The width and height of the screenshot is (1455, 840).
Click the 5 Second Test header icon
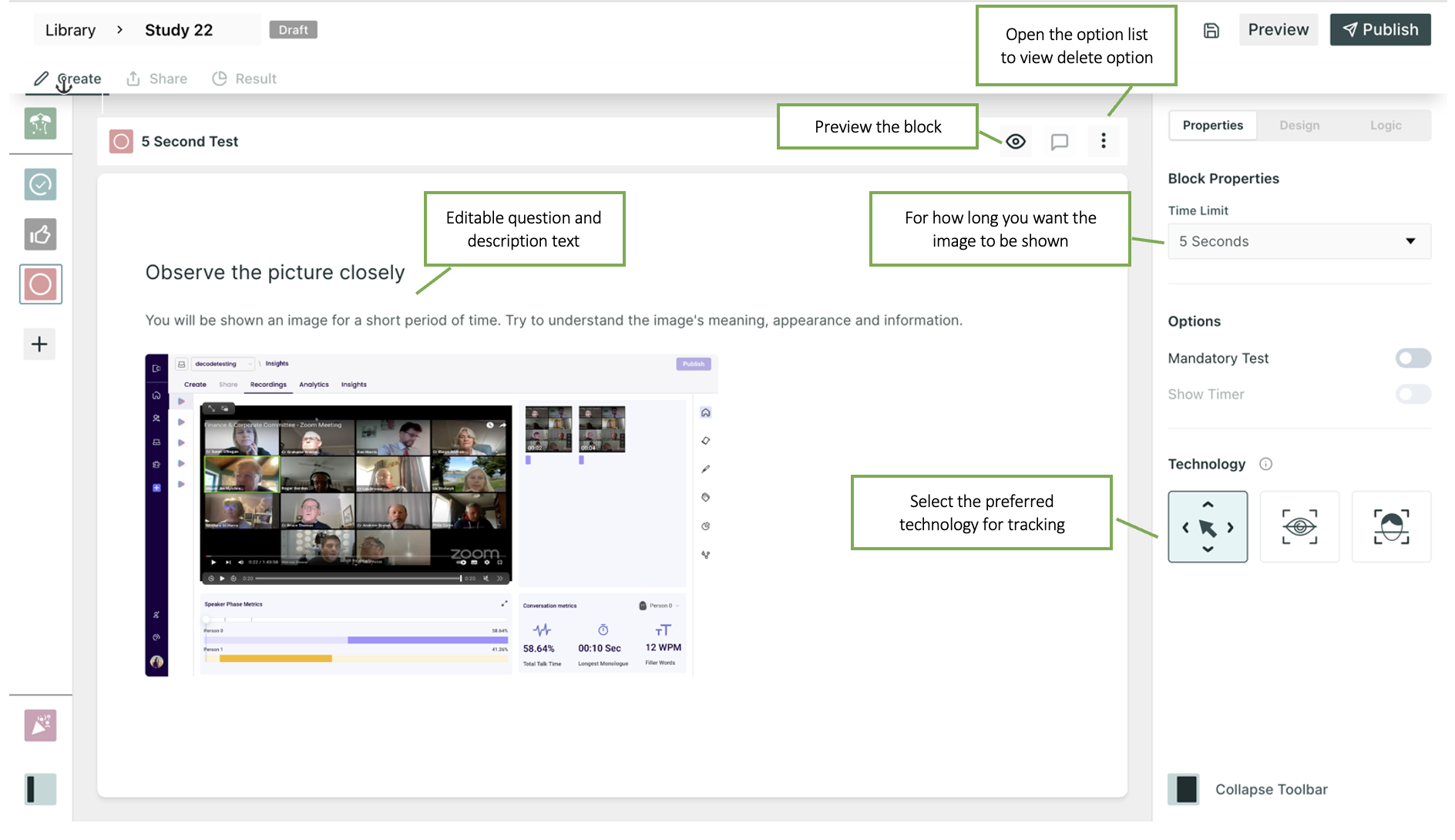(x=121, y=141)
